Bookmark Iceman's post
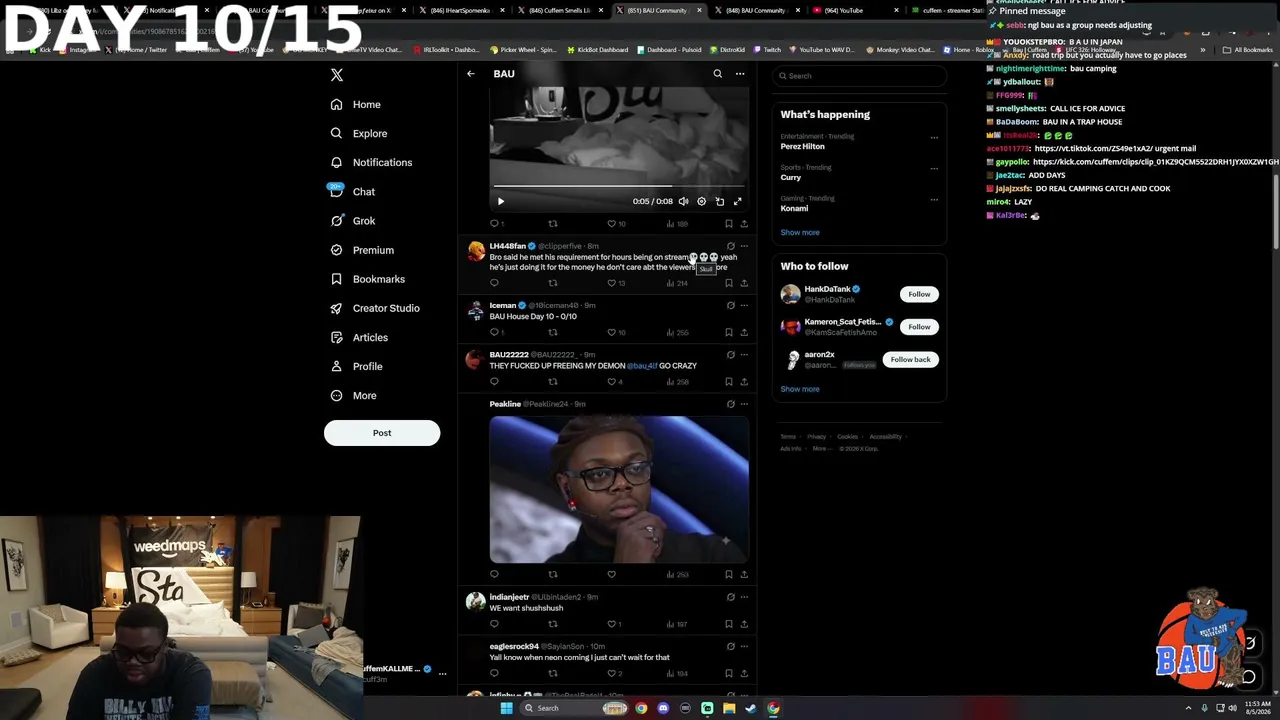Viewport: 1280px width, 720px height. point(728,332)
